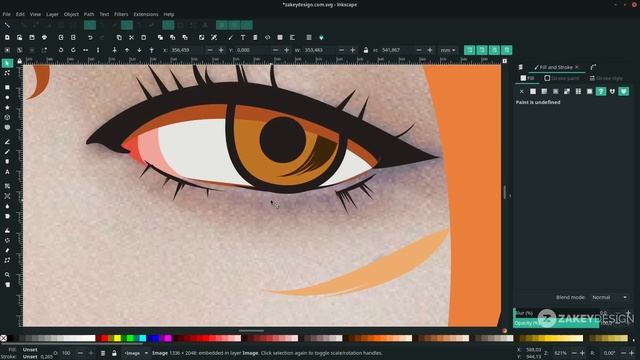
Task: Flip selection horizontally
Action: (85, 50)
